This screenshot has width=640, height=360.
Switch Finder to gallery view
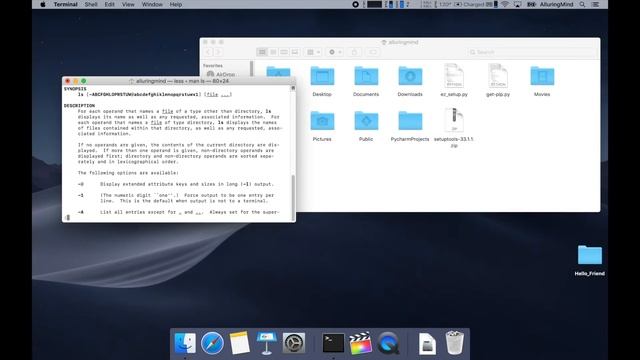click(x=295, y=52)
